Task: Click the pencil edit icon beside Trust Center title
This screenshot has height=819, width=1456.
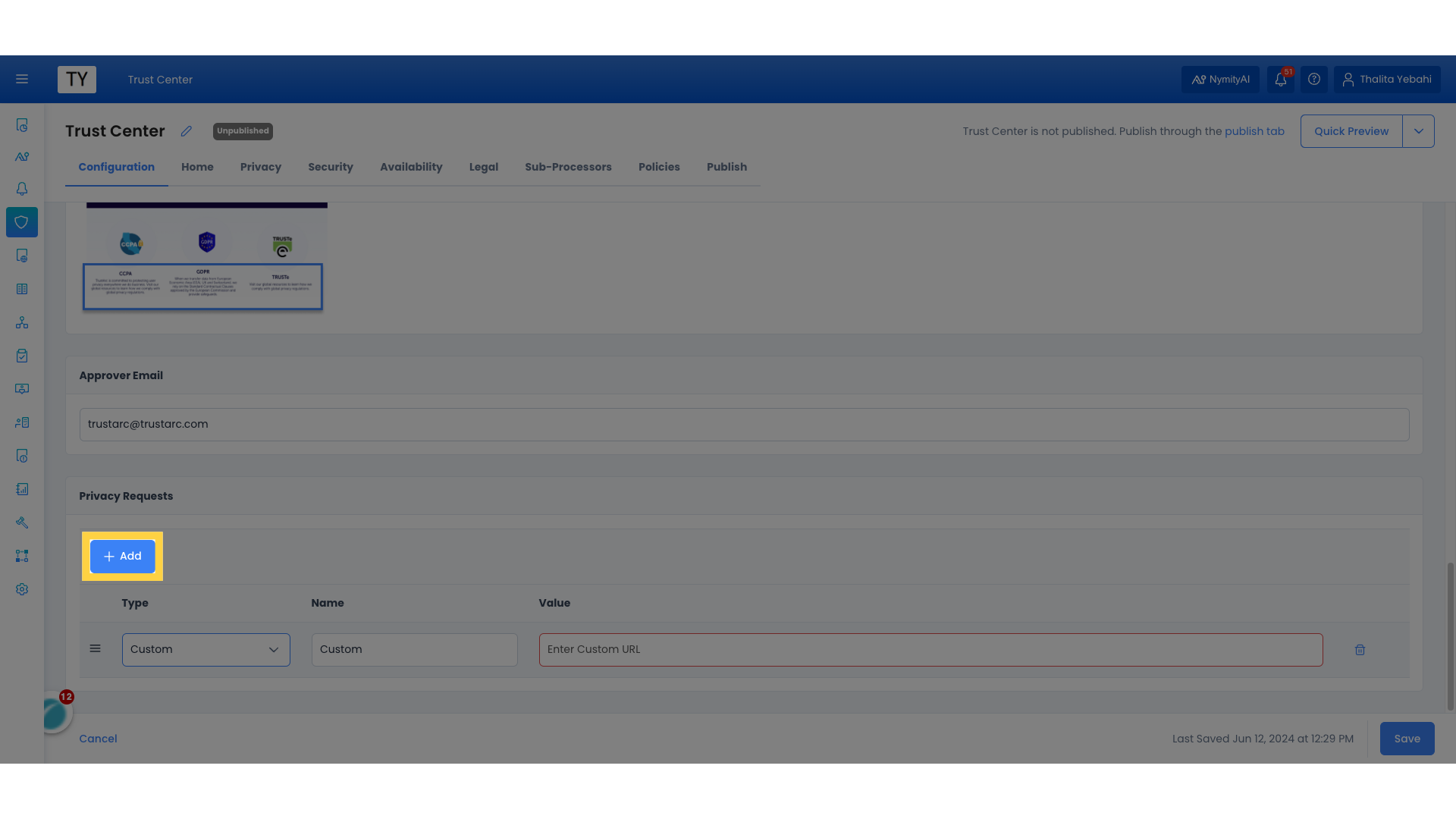Action: tap(187, 130)
